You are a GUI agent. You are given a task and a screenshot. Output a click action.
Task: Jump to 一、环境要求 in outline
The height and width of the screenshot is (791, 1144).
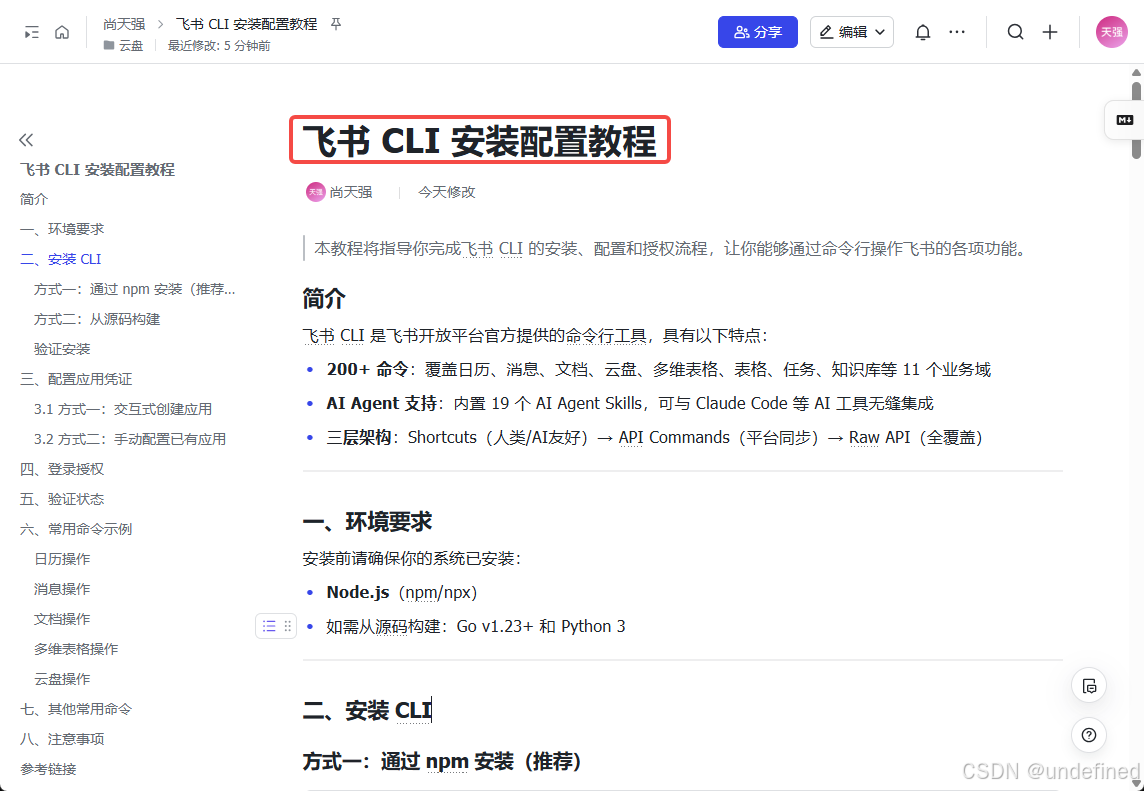tap(62, 229)
